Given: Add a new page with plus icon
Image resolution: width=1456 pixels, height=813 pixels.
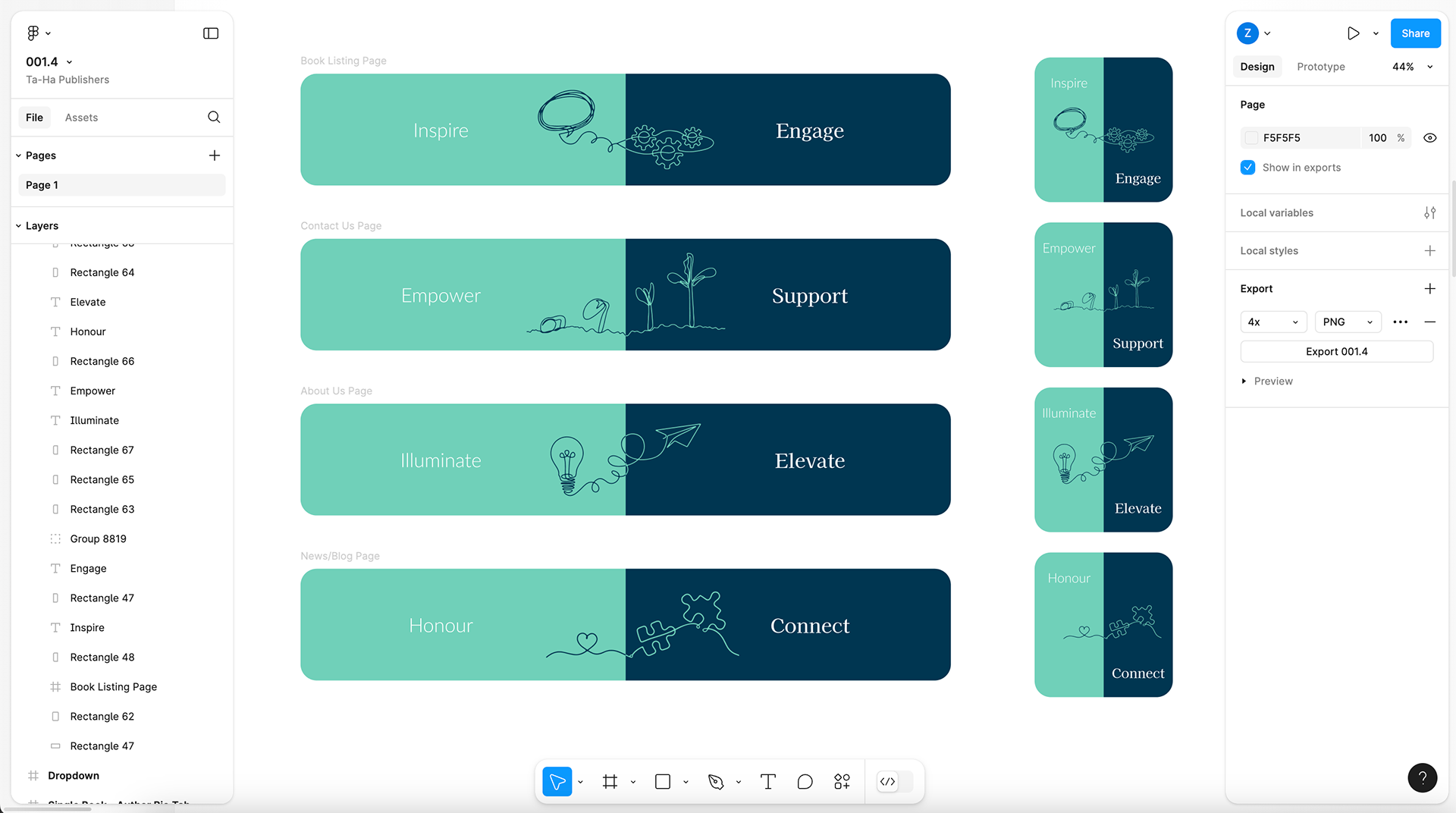Looking at the screenshot, I should click(215, 155).
